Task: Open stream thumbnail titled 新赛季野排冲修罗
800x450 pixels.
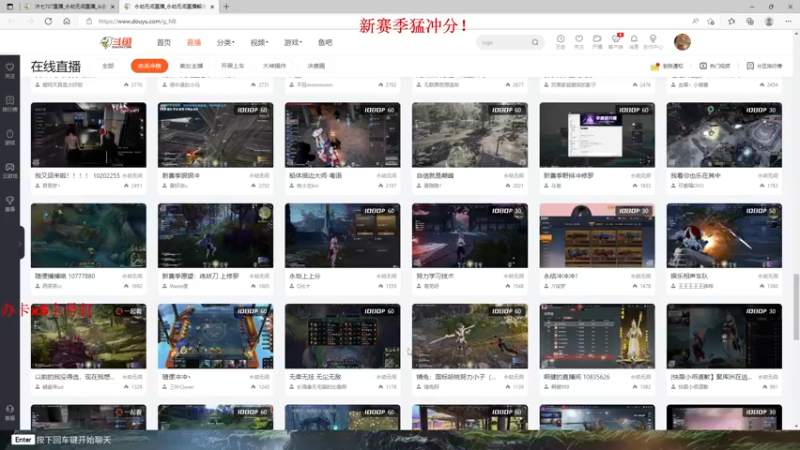Action: tap(597, 135)
